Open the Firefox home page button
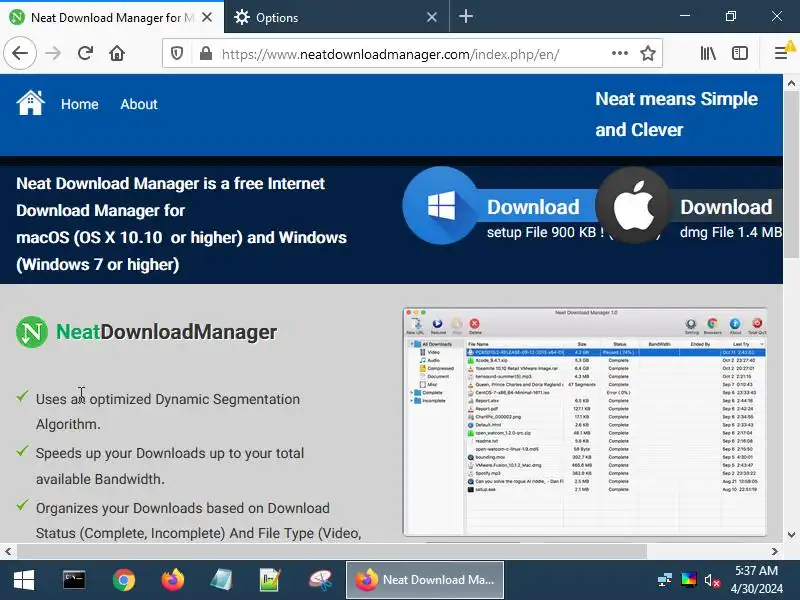Screen dimensions: 800x600 [x=117, y=53]
